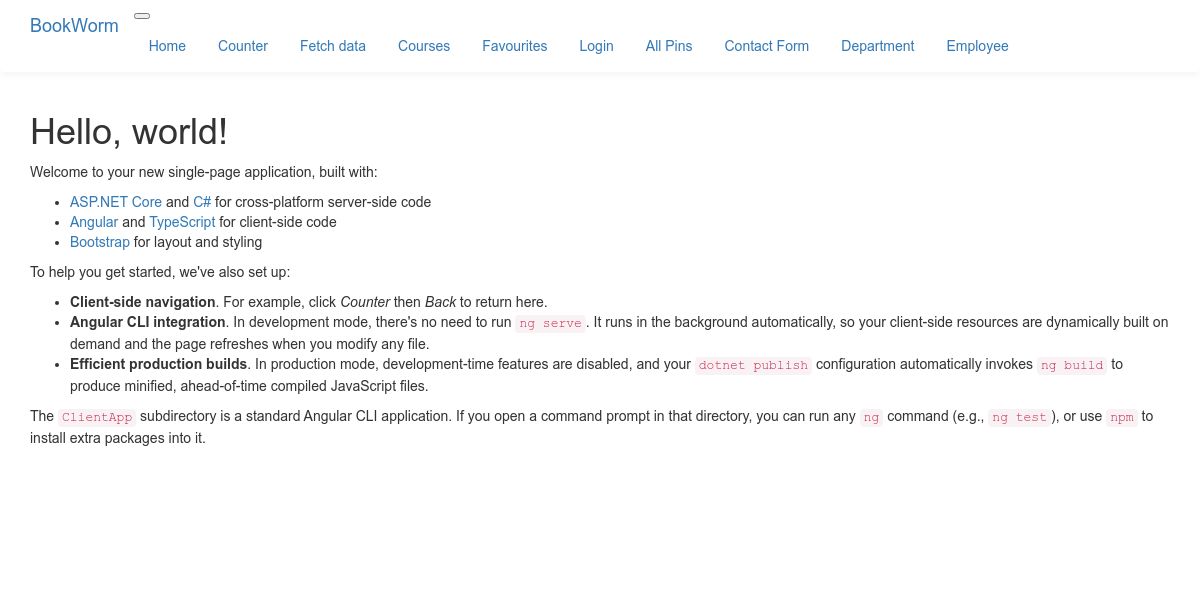Click the italic word Counter in the list

click(365, 302)
